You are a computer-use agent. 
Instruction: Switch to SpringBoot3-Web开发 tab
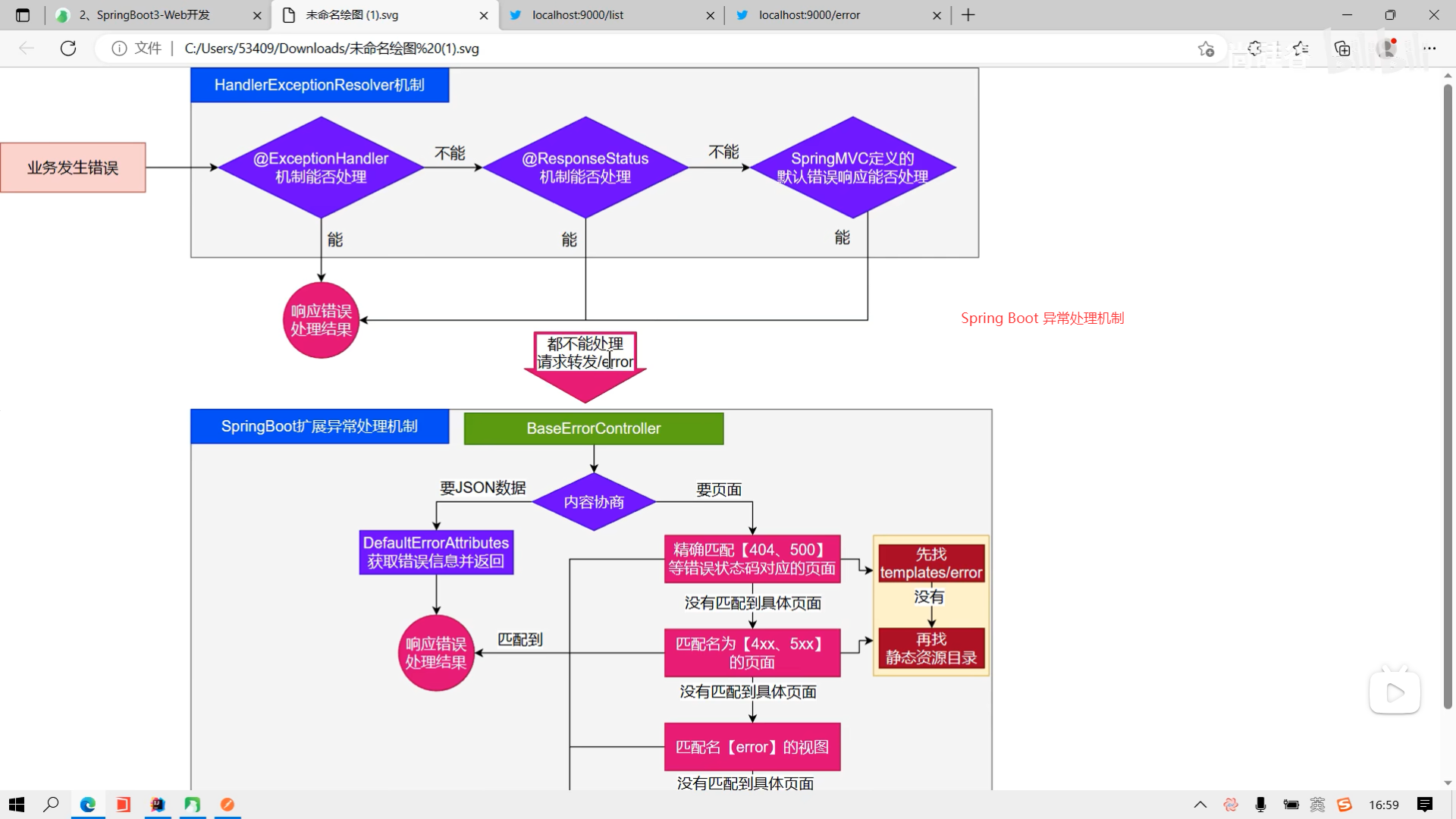click(x=153, y=15)
